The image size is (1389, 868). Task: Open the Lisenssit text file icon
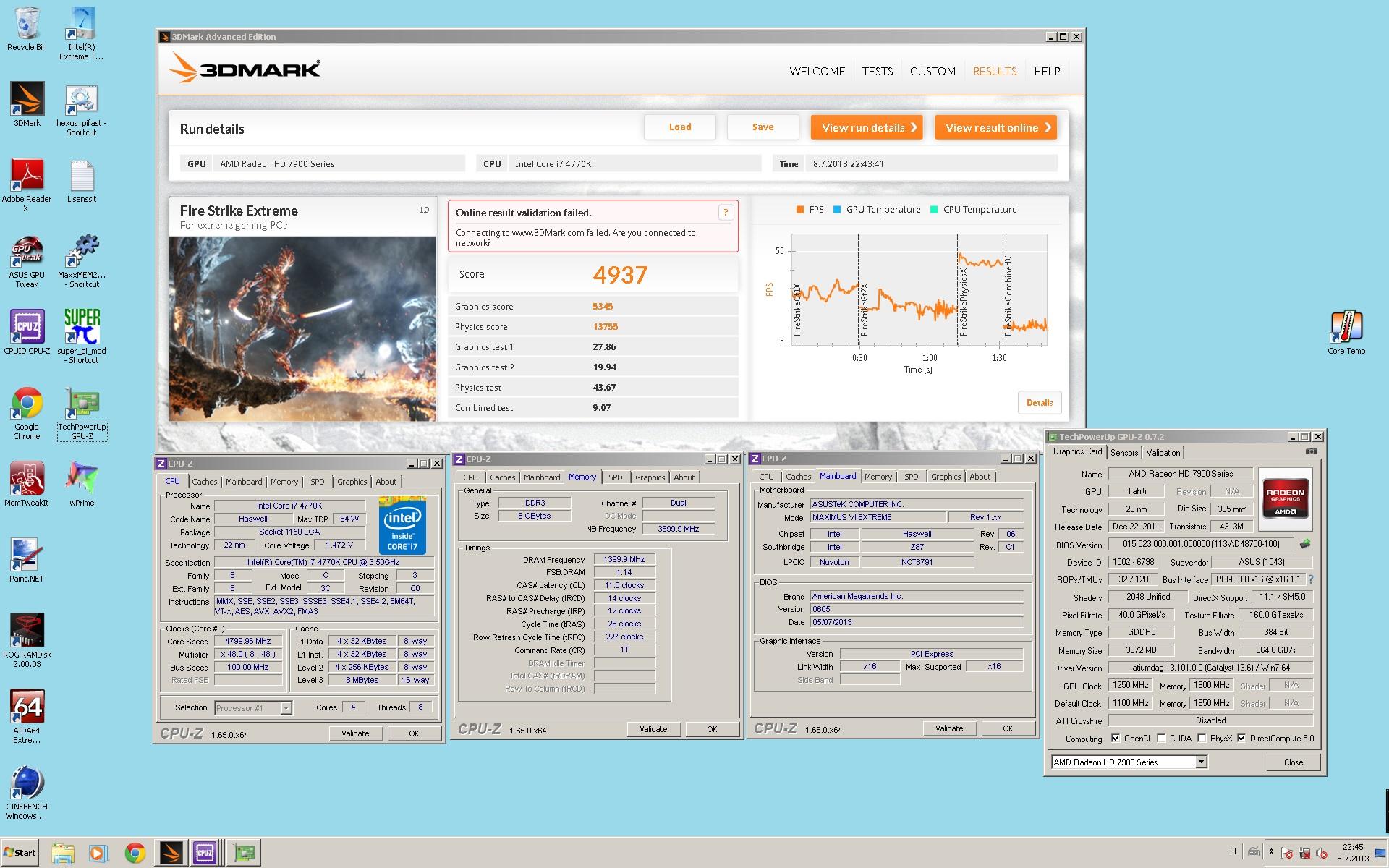point(82,181)
